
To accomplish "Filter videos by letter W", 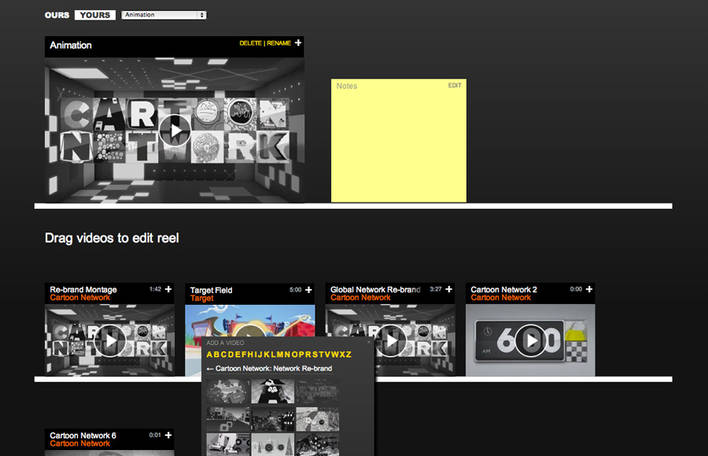I will click(335, 354).
